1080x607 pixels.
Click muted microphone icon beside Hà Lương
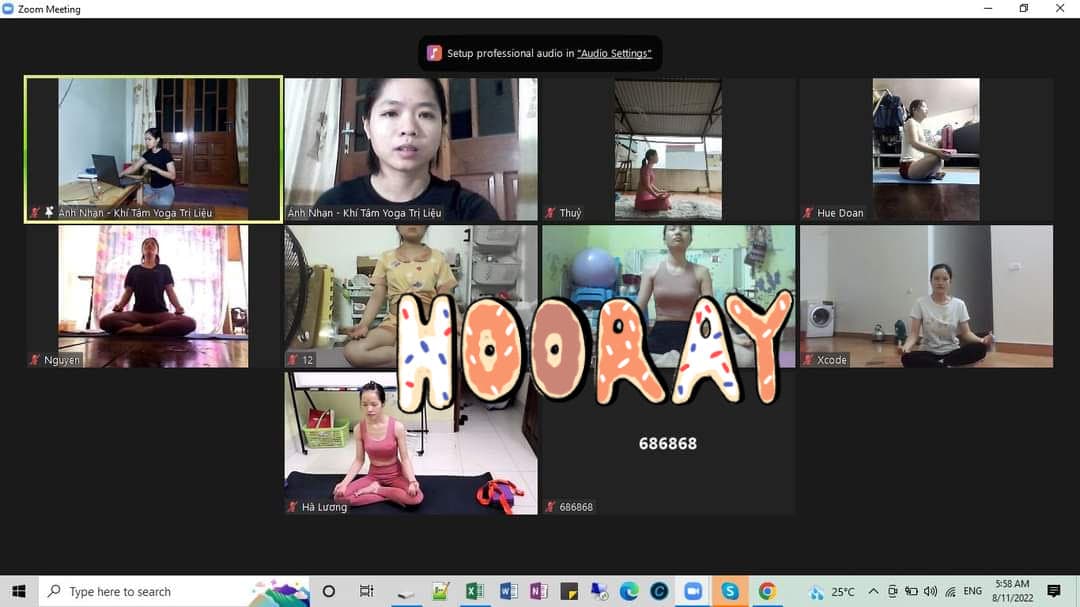point(293,507)
